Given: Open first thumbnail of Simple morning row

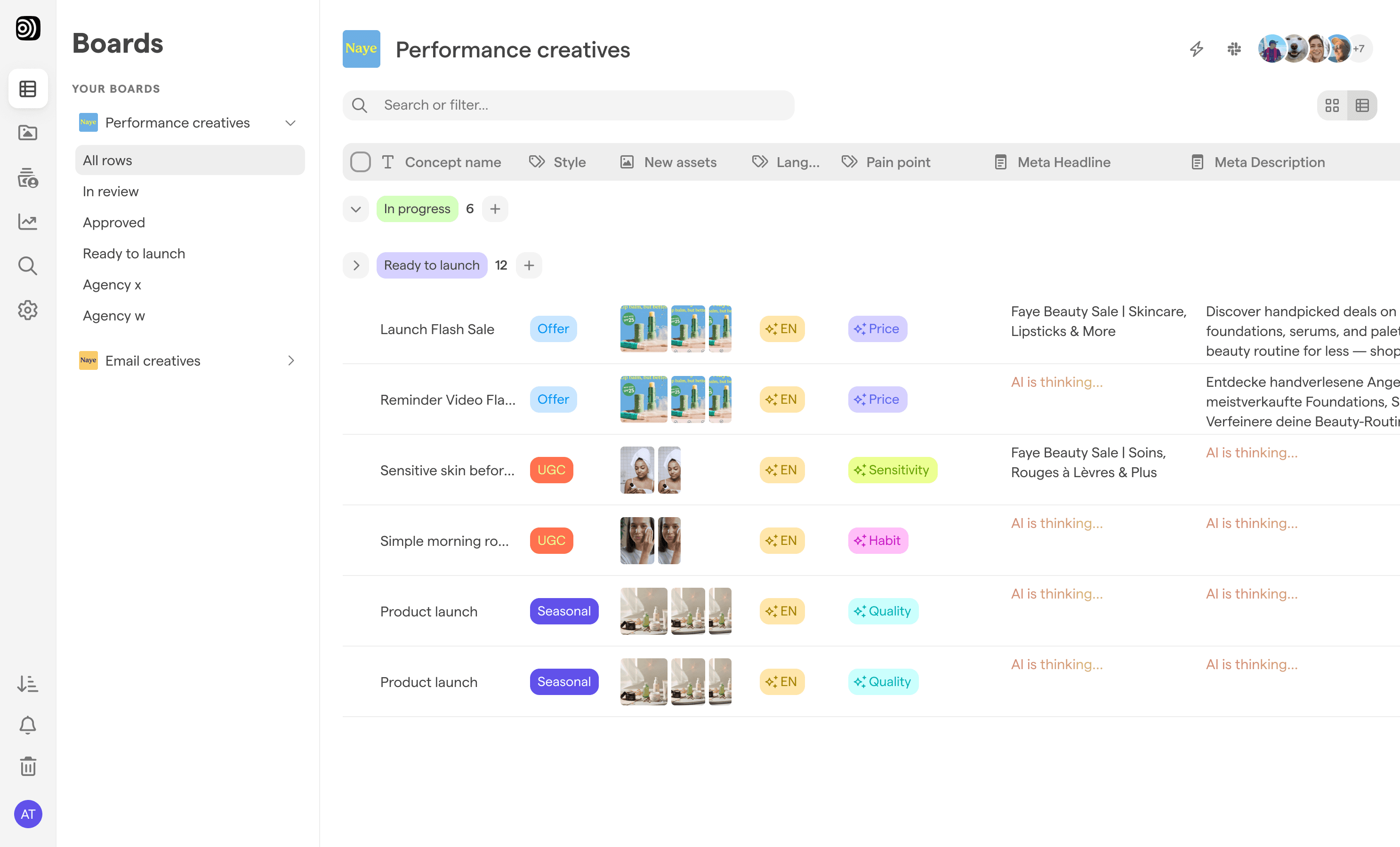Looking at the screenshot, I should pos(637,541).
